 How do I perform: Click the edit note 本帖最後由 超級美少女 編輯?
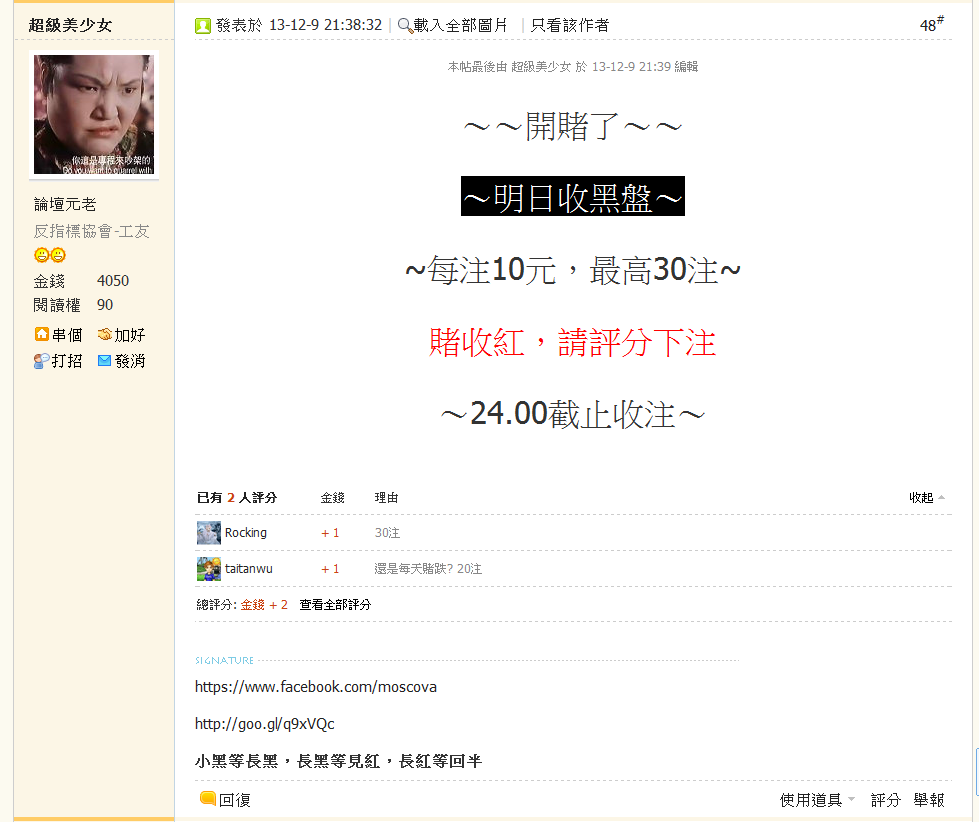point(573,67)
